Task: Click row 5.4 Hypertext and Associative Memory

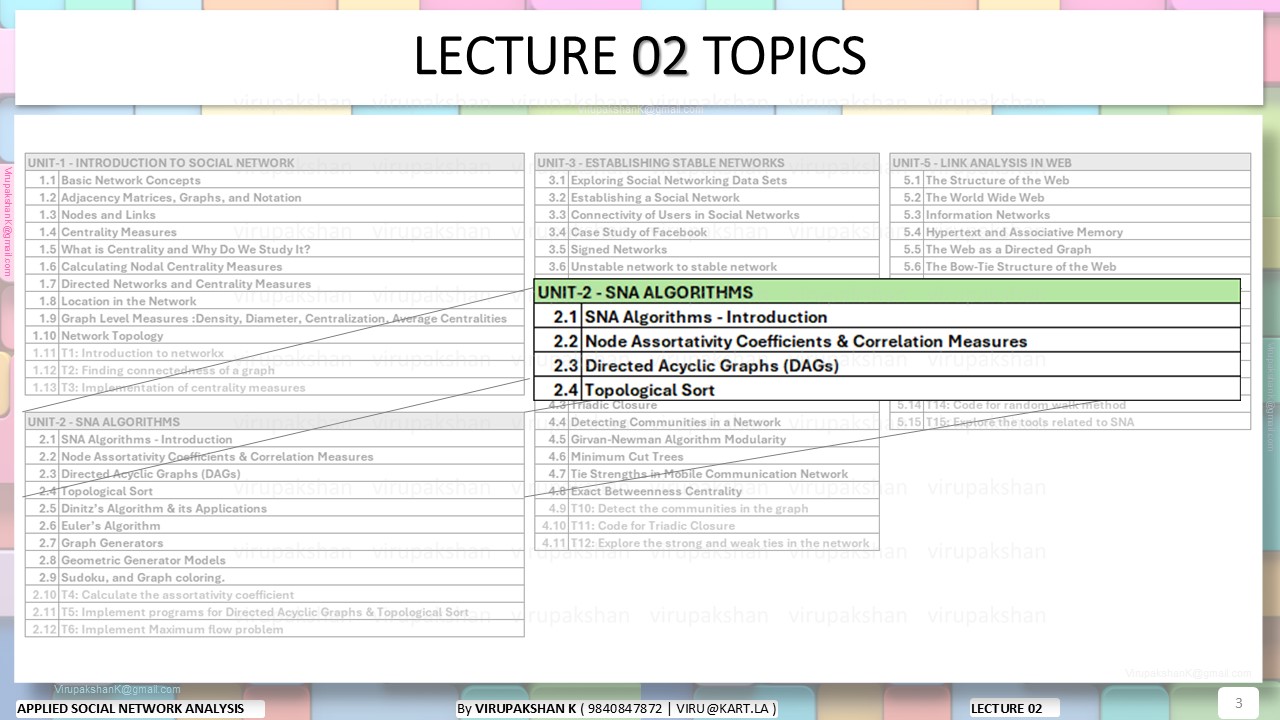Action: click(x=1070, y=232)
